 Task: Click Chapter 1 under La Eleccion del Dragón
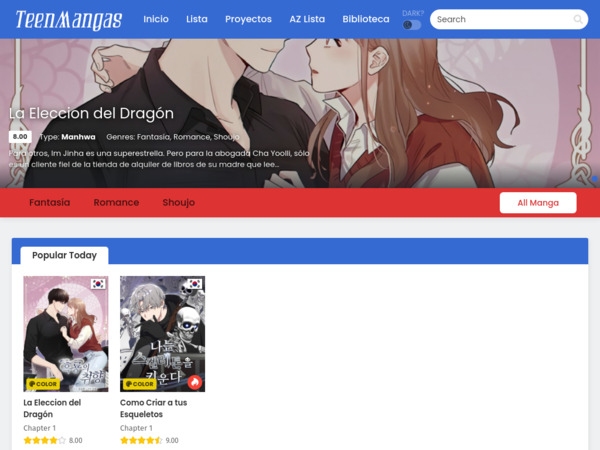click(39, 428)
